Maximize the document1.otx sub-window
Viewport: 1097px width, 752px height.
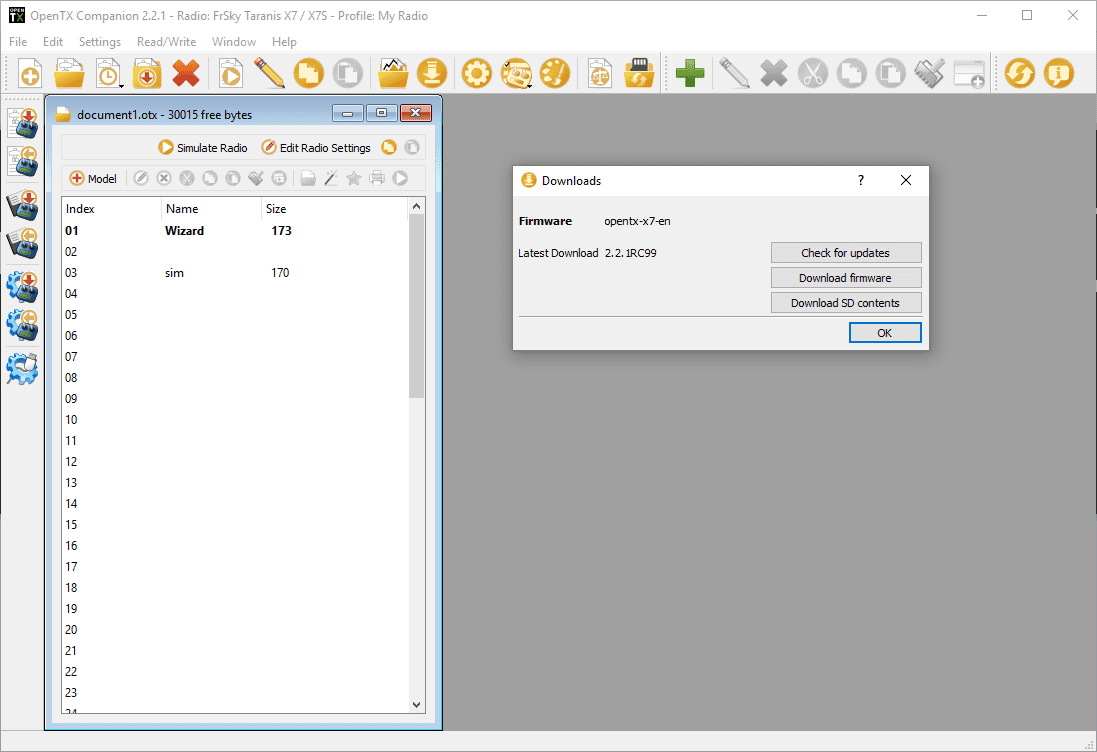coord(381,113)
